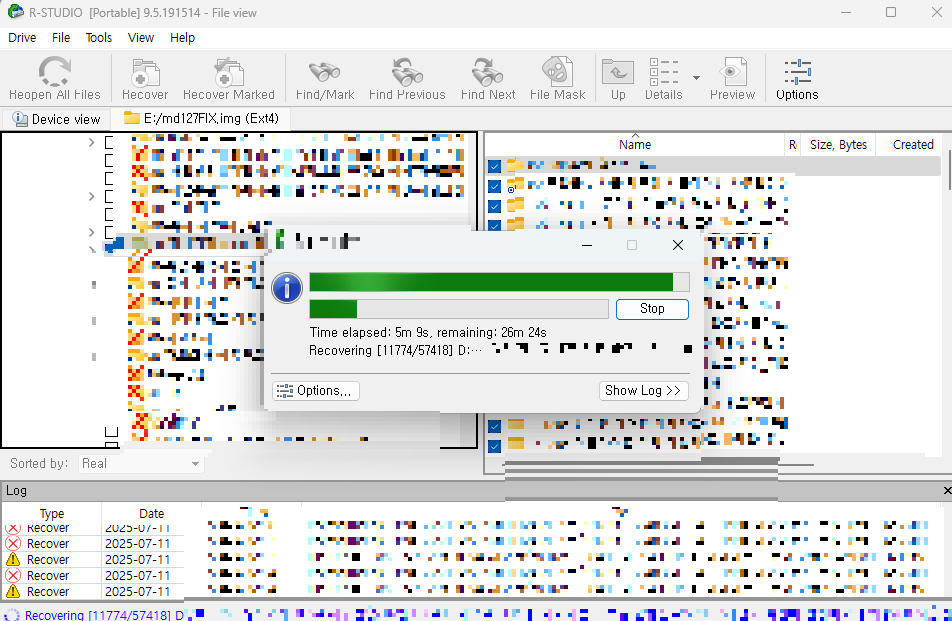Click the overall recovery progress bar
This screenshot has height=621, width=952.
[499, 282]
